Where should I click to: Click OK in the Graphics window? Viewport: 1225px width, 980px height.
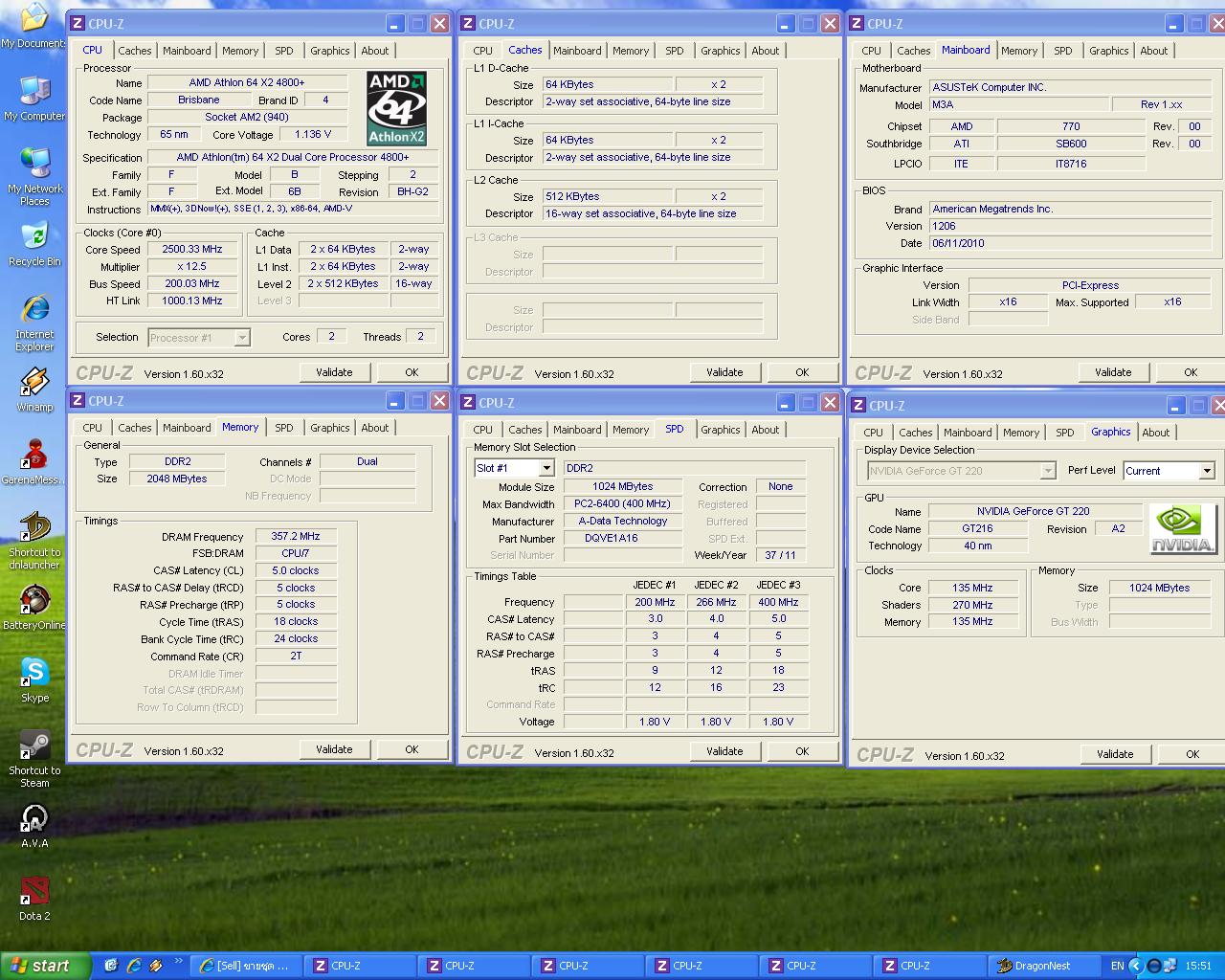(x=1192, y=754)
